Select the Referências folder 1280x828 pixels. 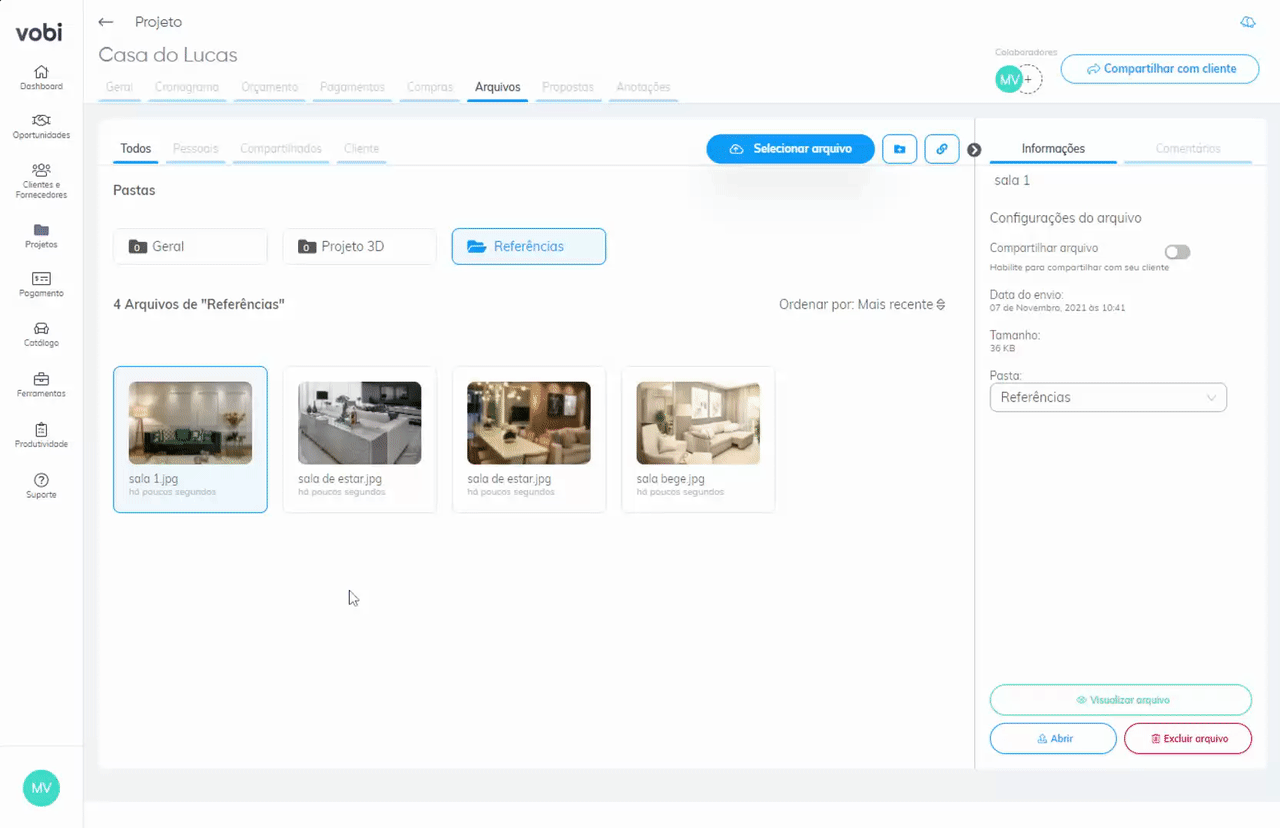click(529, 246)
